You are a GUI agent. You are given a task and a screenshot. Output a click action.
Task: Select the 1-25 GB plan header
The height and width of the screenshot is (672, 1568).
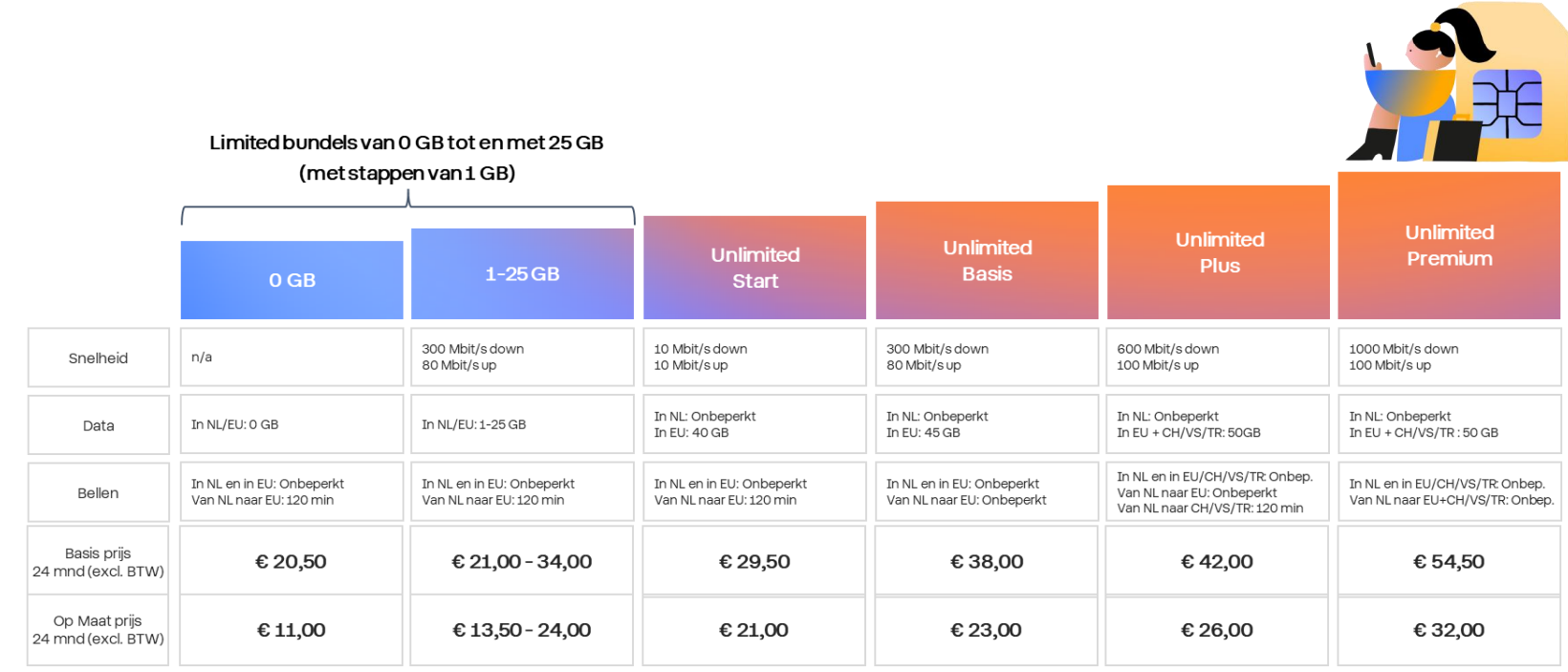(522, 274)
